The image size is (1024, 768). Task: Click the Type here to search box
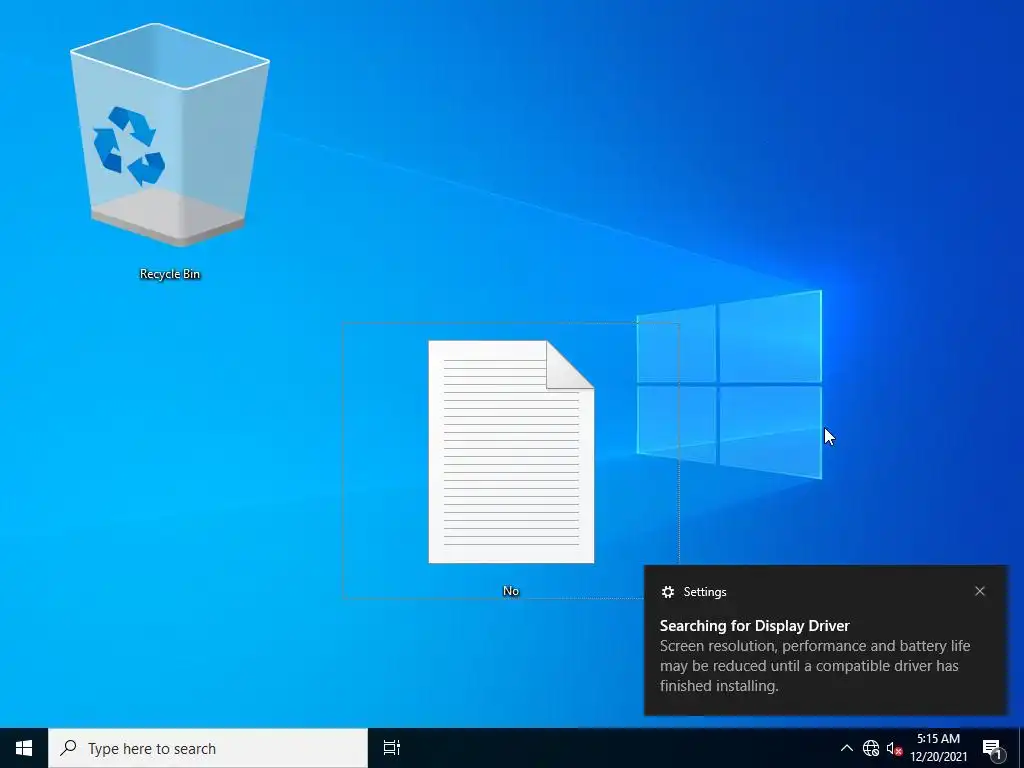tap(208, 748)
